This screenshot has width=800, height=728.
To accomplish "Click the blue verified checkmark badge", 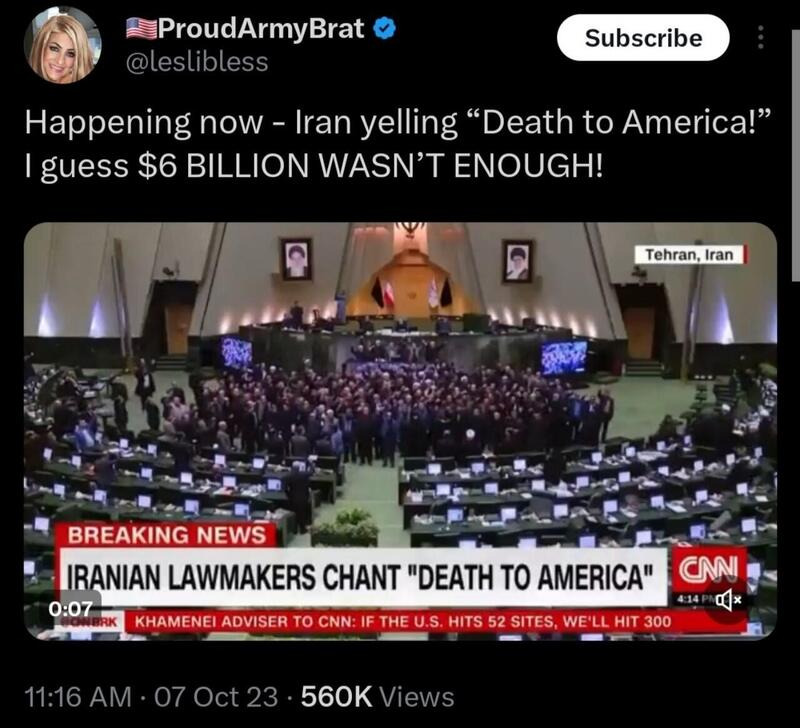I will pyautogui.click(x=384, y=29).
